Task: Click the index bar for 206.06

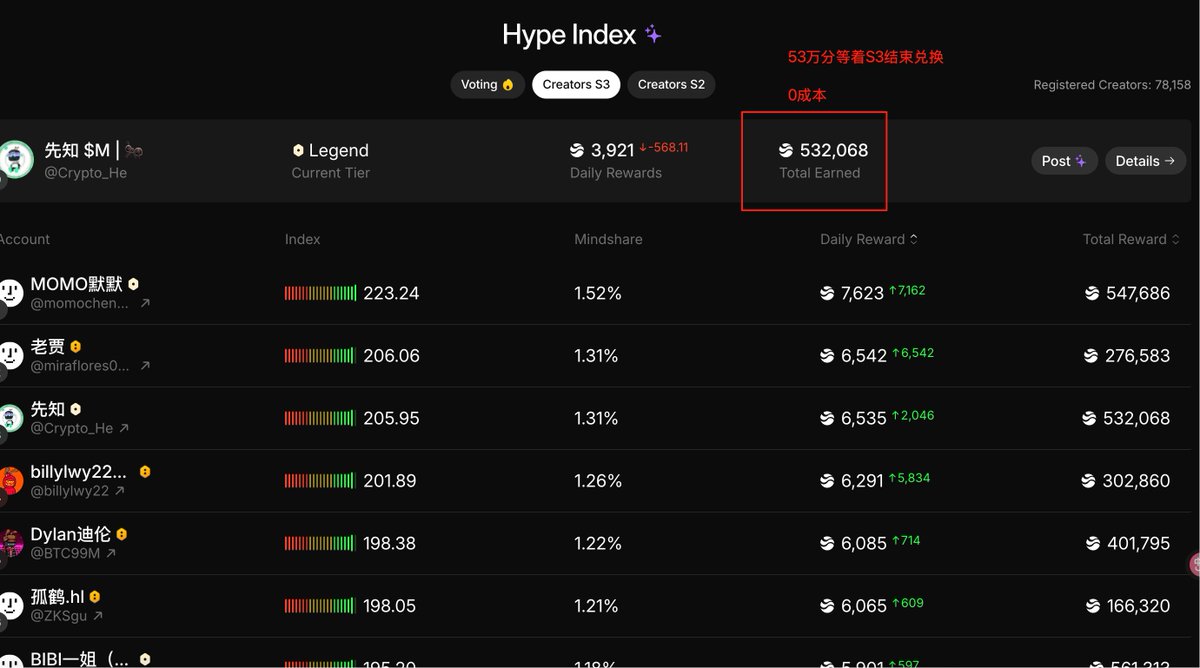Action: pos(320,356)
